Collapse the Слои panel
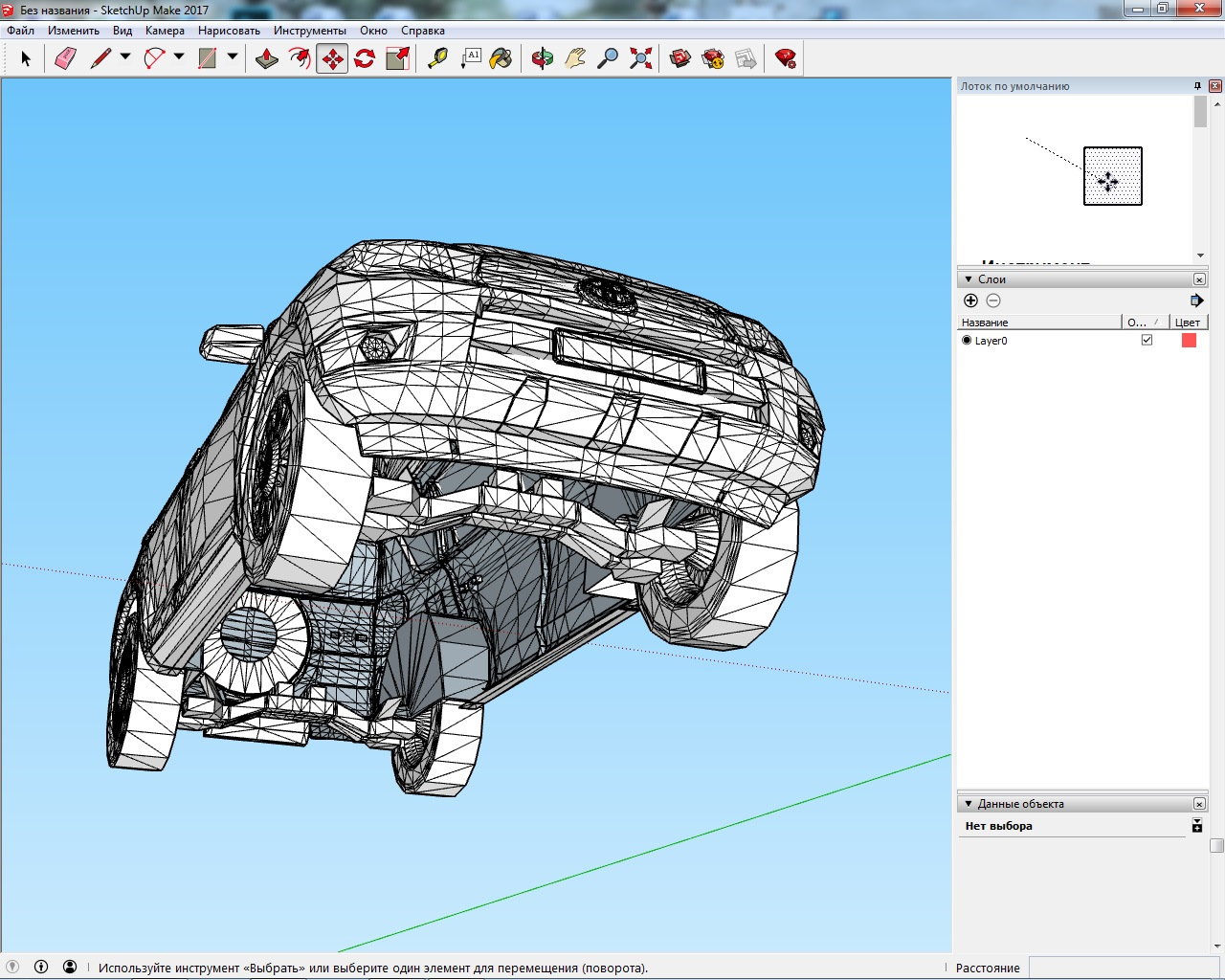Viewport: 1225px width, 980px height. click(x=969, y=279)
